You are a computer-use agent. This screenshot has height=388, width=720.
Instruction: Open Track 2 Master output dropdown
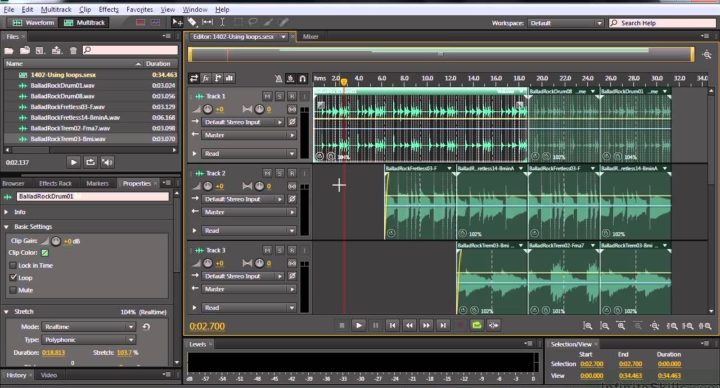pyautogui.click(x=248, y=212)
